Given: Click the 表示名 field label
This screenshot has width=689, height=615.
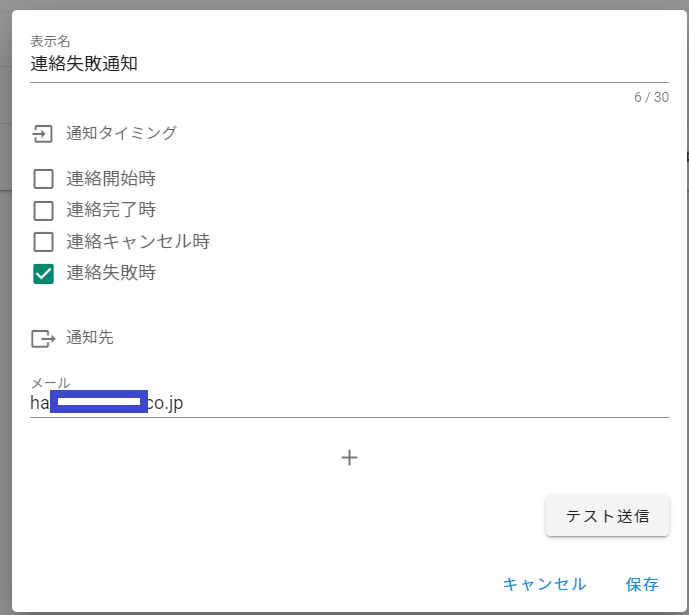Looking at the screenshot, I should [x=50, y=41].
